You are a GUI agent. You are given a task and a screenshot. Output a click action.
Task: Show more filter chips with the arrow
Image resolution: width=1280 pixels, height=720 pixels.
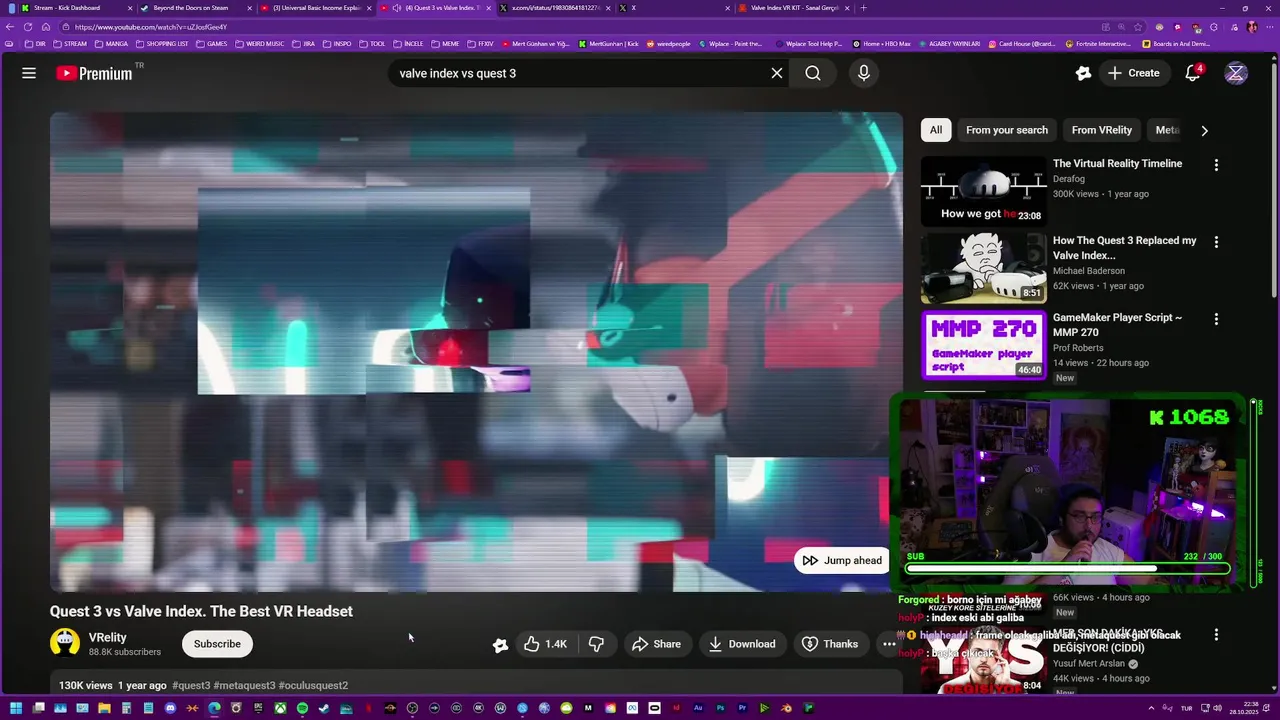tap(1204, 130)
